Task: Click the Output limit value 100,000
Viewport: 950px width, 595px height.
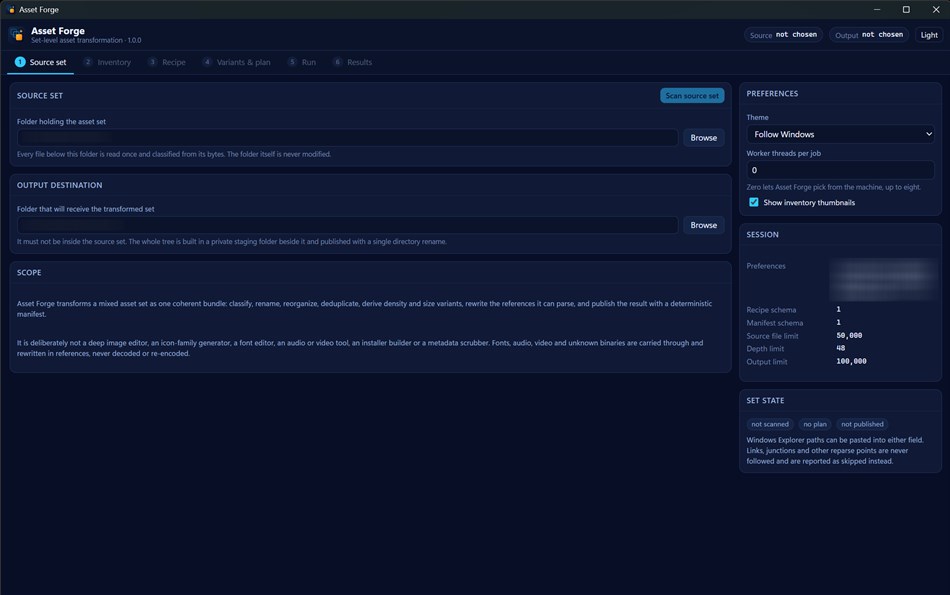Action: click(851, 362)
